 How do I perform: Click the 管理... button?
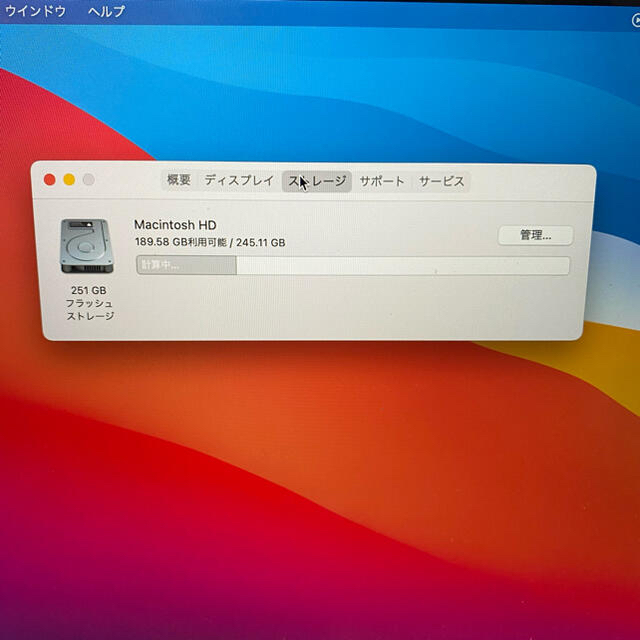click(536, 235)
